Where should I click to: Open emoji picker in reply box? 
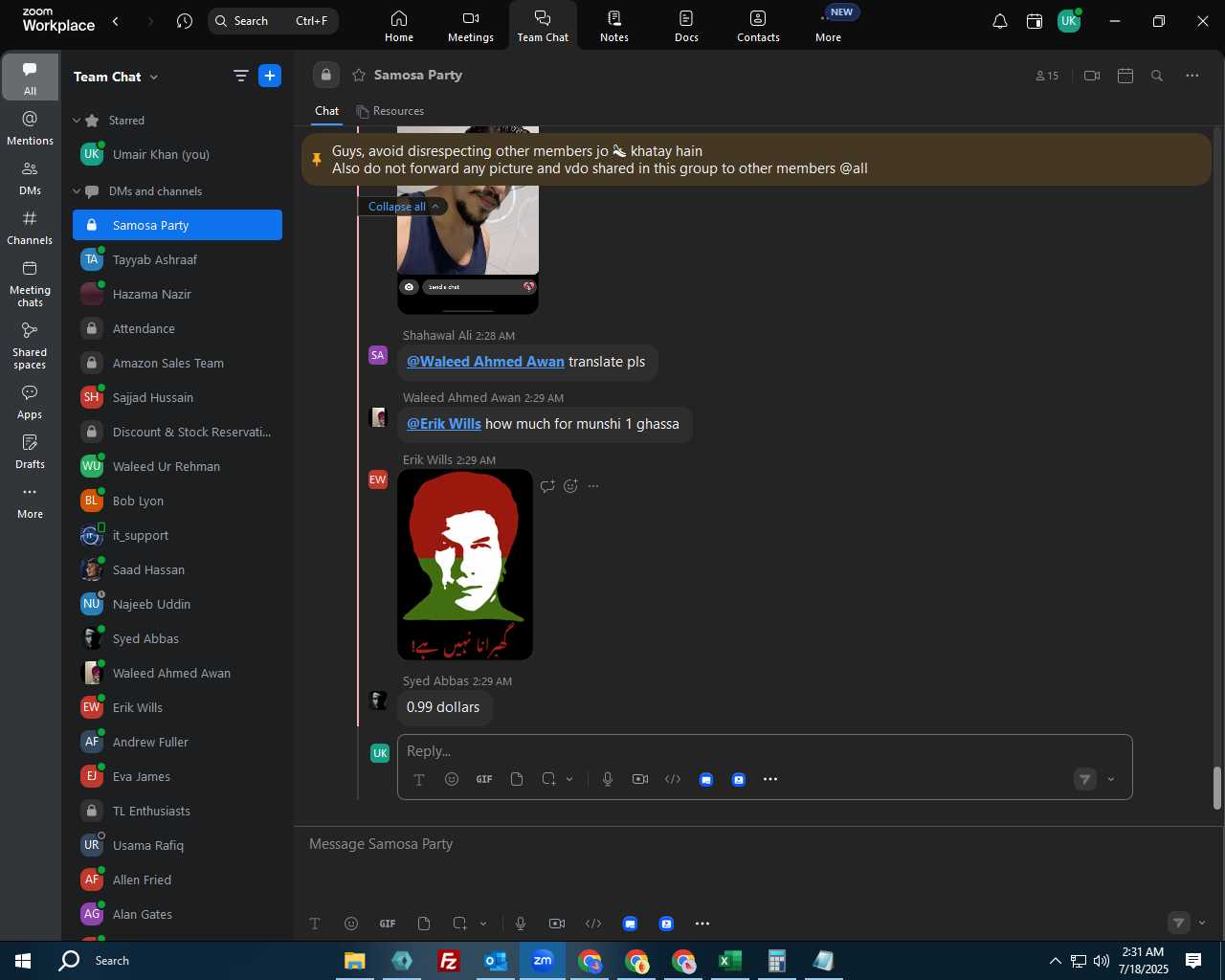(x=452, y=779)
